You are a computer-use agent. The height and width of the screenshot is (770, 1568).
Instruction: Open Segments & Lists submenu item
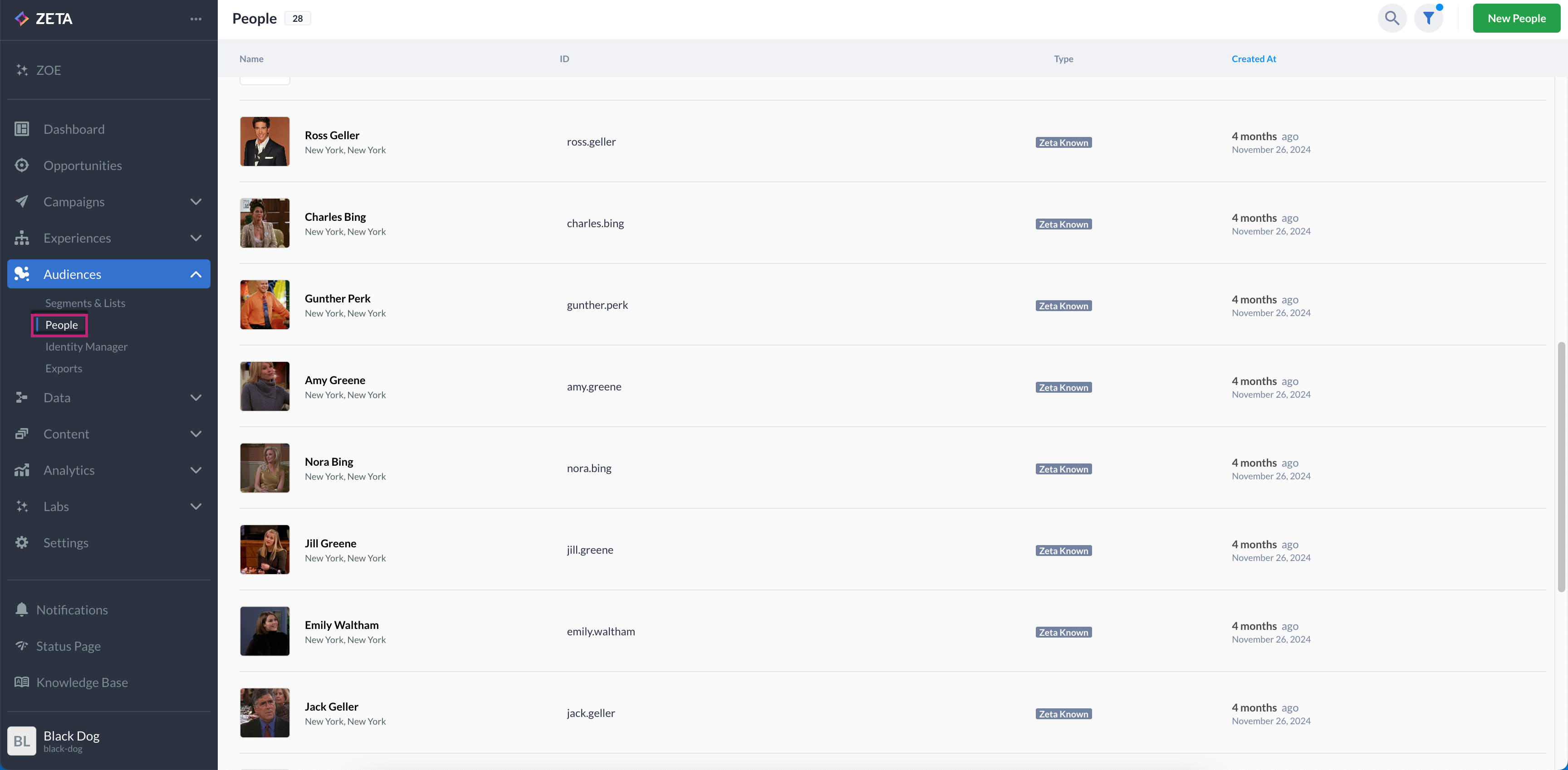(x=85, y=303)
